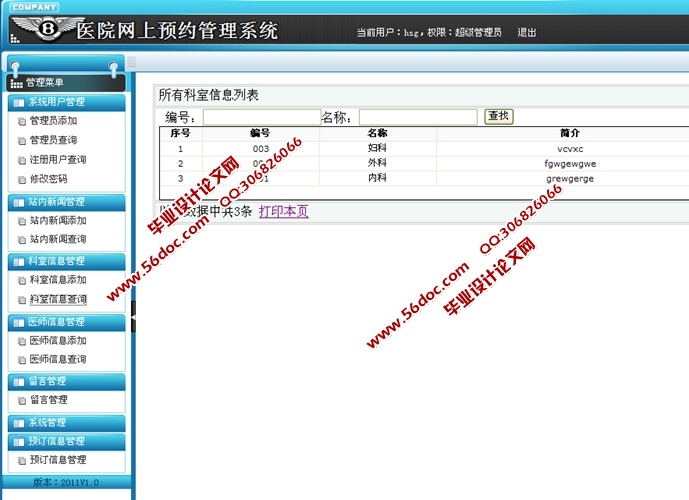Collapse the 站内新闻管理 section
The width and height of the screenshot is (689, 500).
pyautogui.click(x=66, y=202)
